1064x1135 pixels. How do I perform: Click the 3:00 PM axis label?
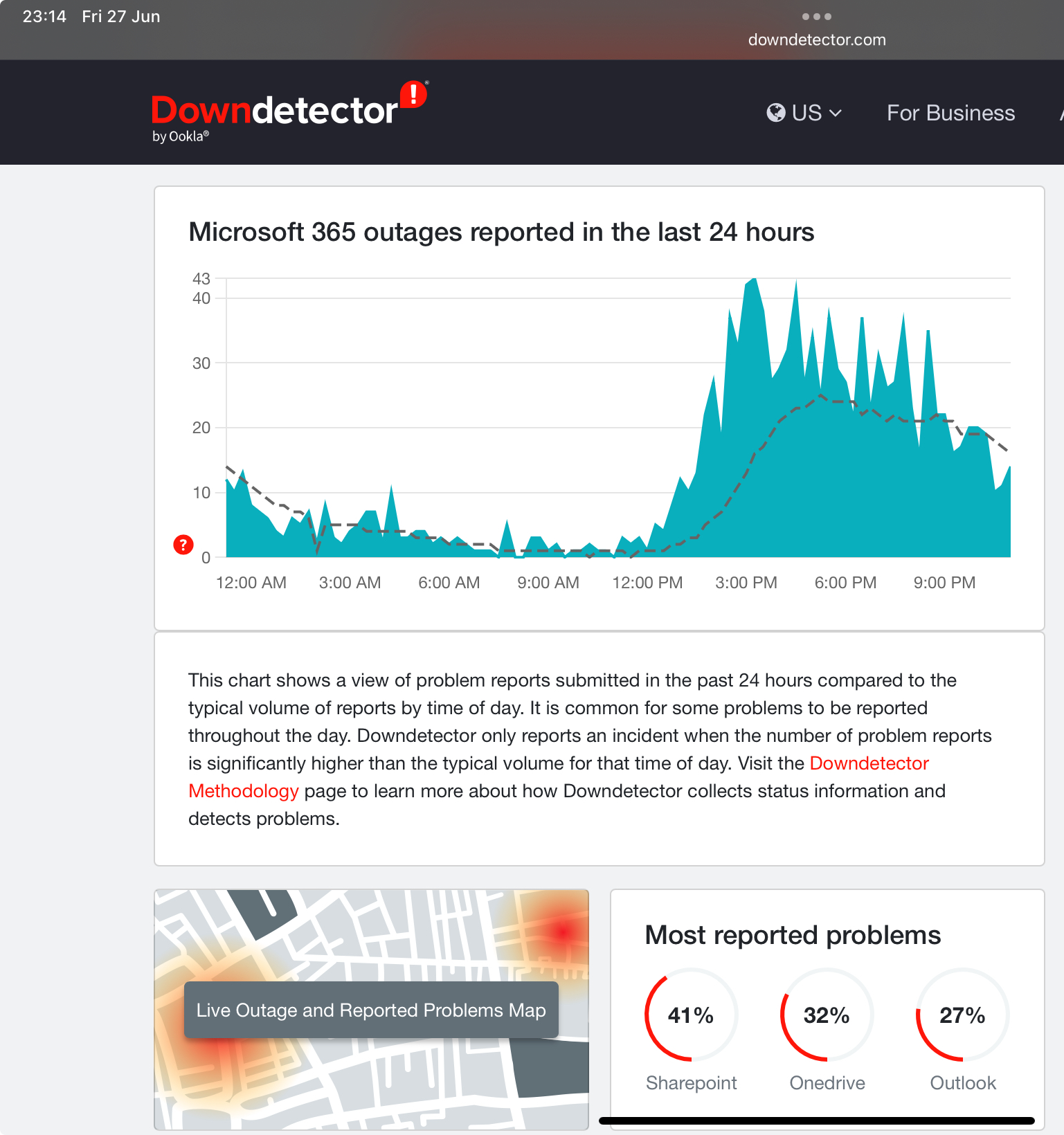(746, 583)
